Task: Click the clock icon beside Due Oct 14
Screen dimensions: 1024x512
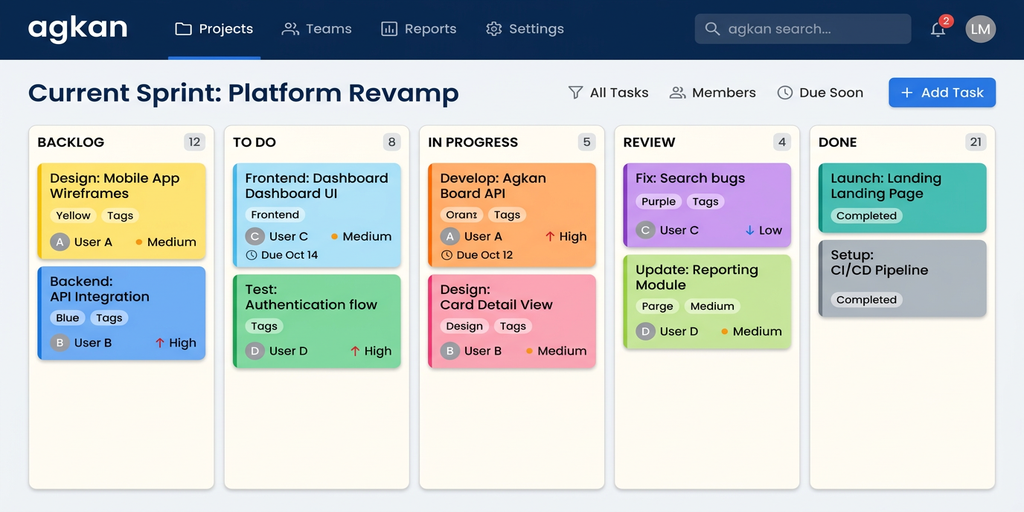Action: (x=252, y=255)
